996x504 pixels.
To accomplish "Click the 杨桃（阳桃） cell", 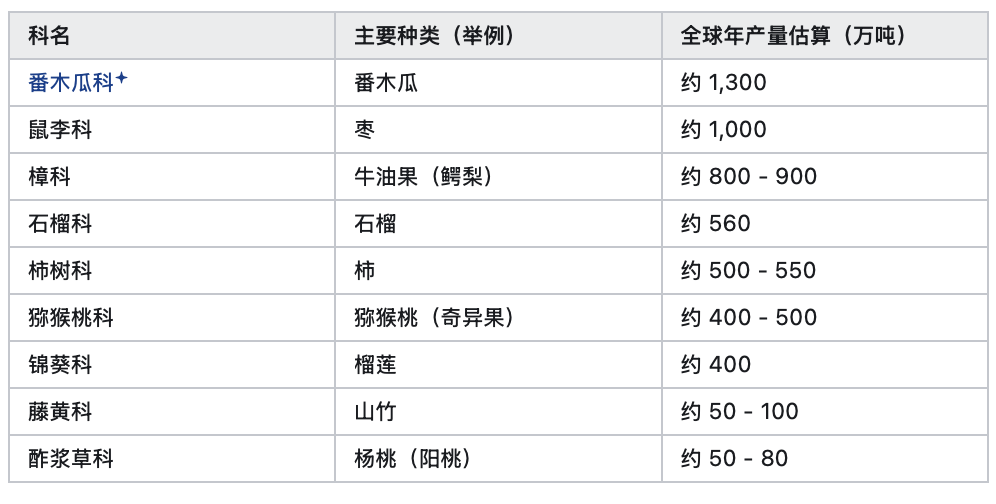I will click(499, 459).
